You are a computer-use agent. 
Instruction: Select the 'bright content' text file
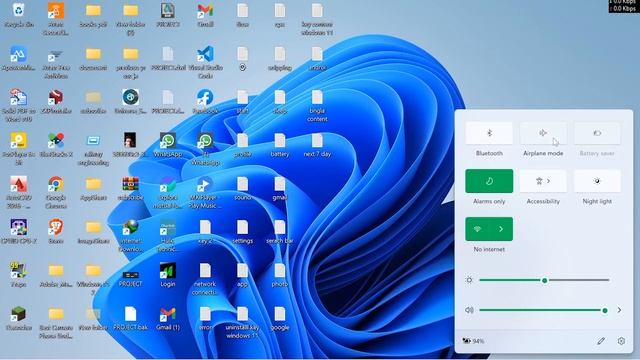[317, 106]
